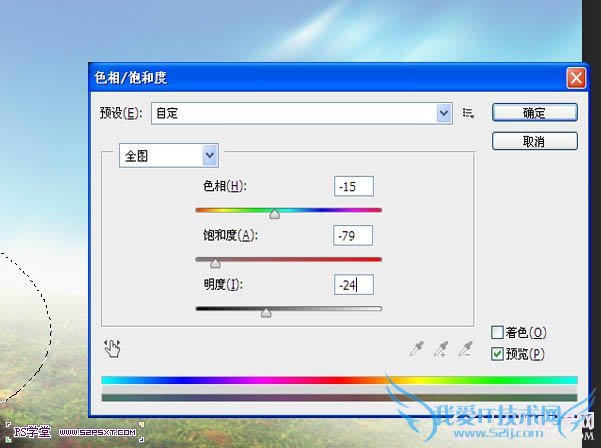
Task: Select the add-to-sample eyedropper (plus)
Action: coord(441,349)
